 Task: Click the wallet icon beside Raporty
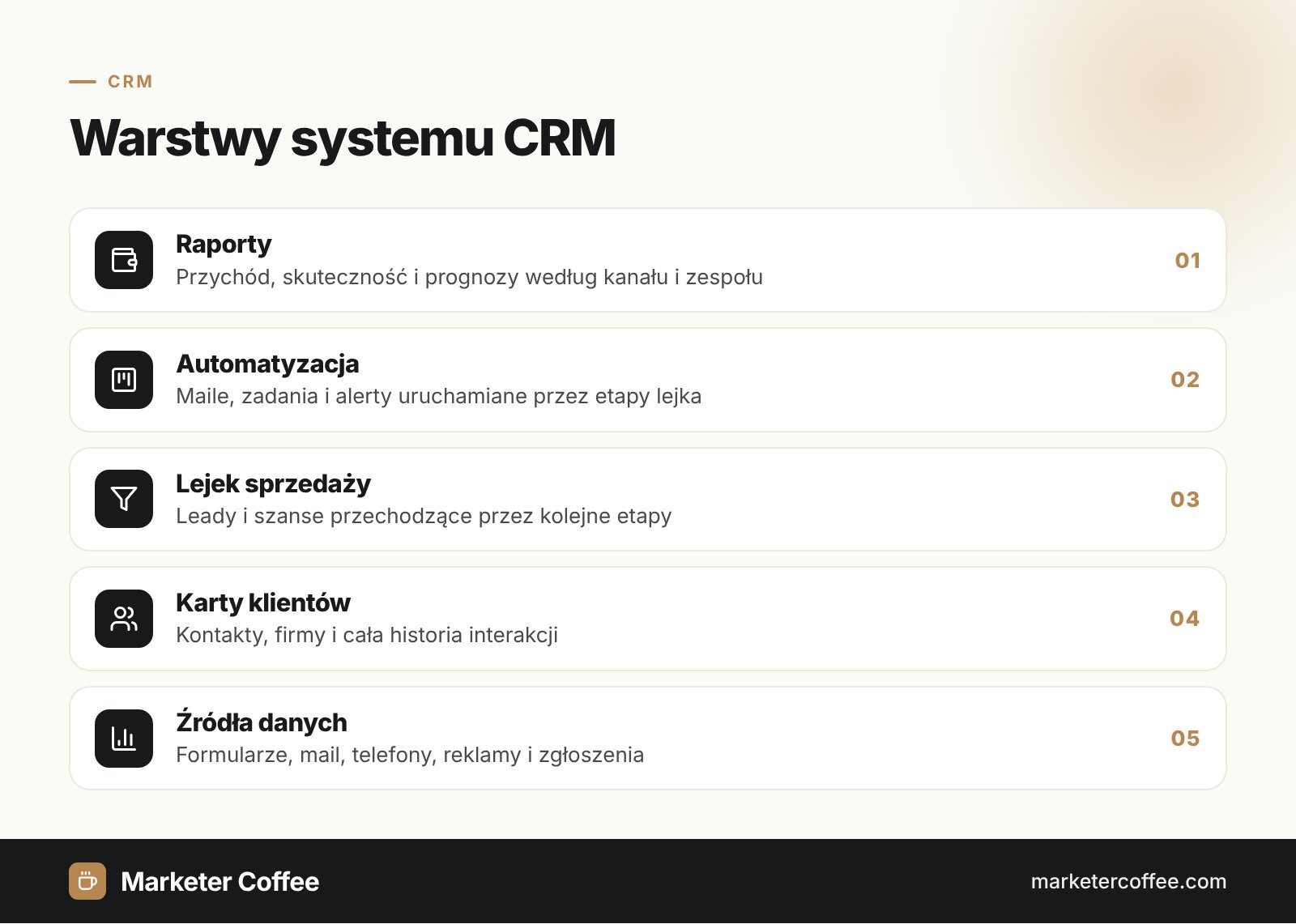124,260
